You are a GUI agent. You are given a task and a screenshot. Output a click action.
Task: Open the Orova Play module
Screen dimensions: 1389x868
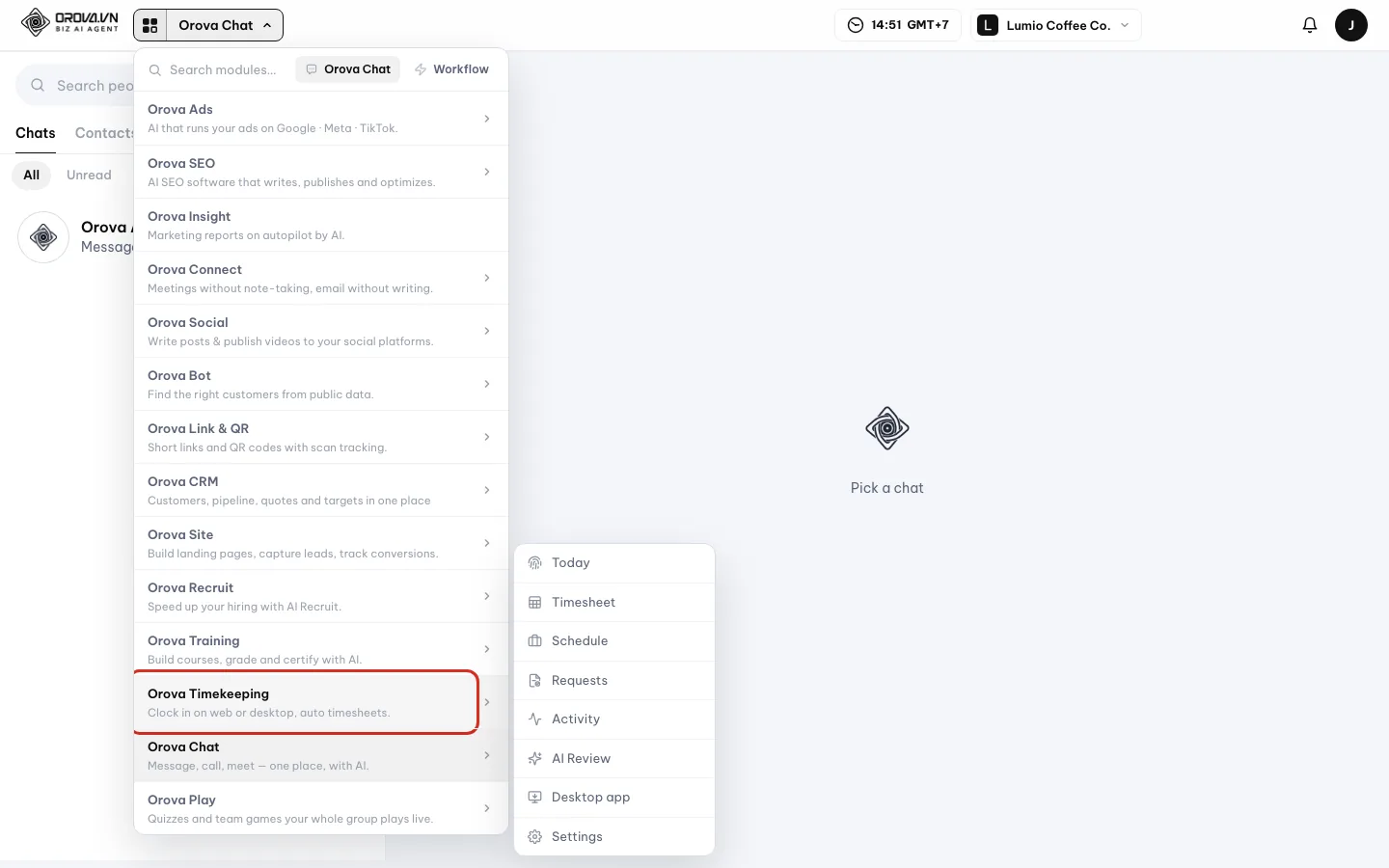pos(321,808)
